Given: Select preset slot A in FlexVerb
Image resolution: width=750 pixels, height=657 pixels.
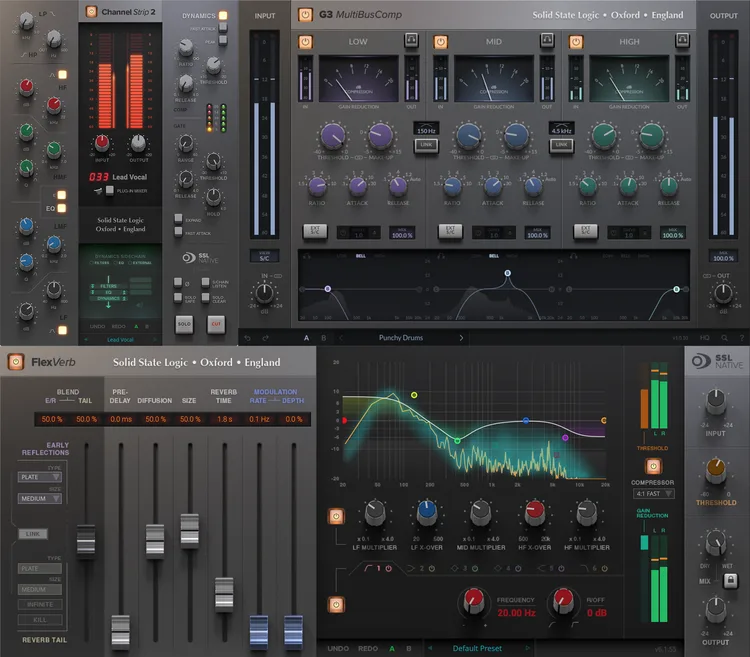Looking at the screenshot, I should coord(392,648).
